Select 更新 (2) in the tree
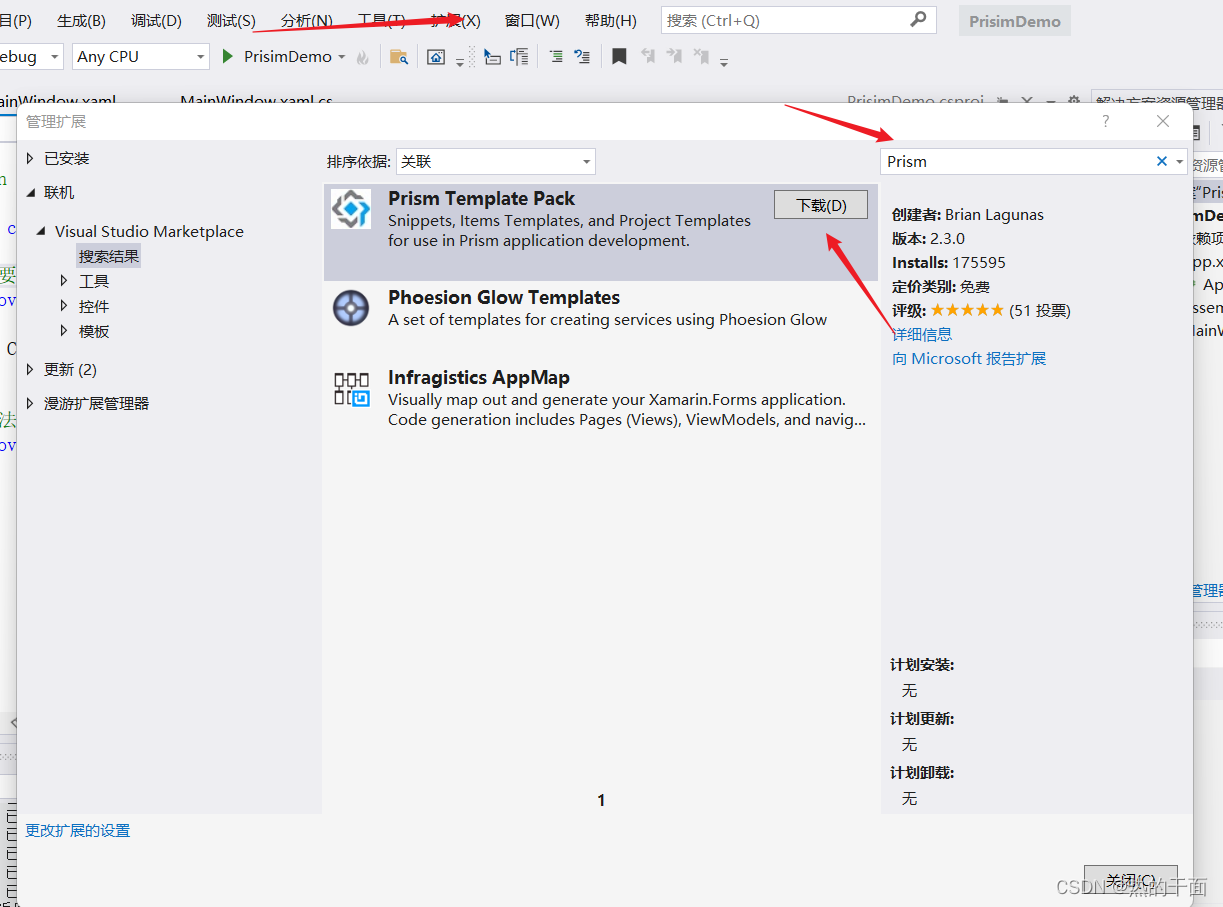This screenshot has height=907, width=1223. [70, 369]
